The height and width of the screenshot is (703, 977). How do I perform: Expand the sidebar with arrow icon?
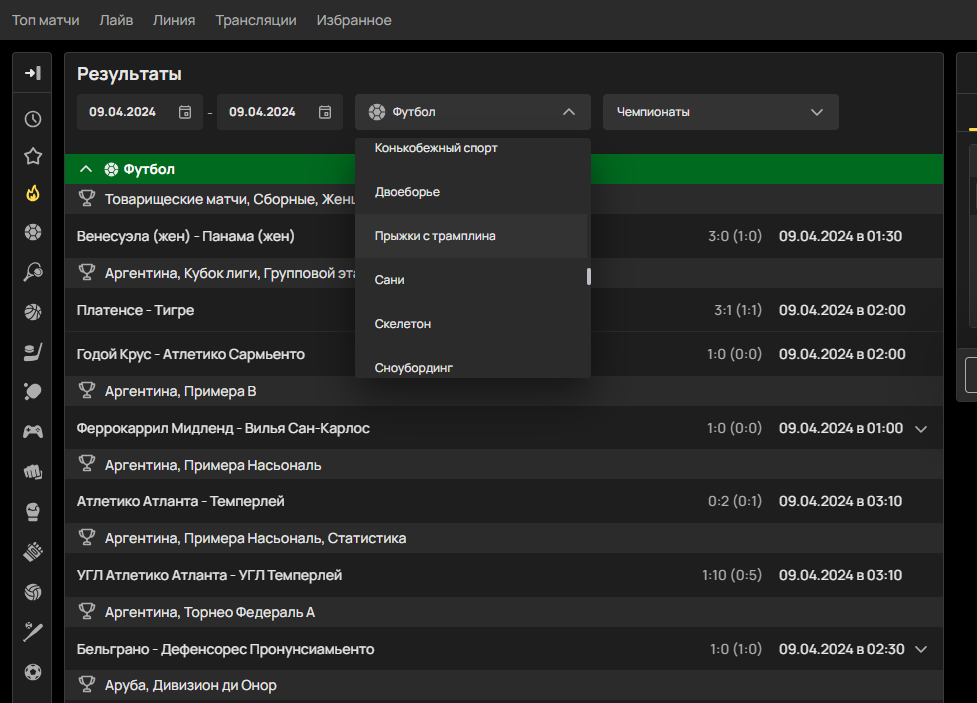33,73
